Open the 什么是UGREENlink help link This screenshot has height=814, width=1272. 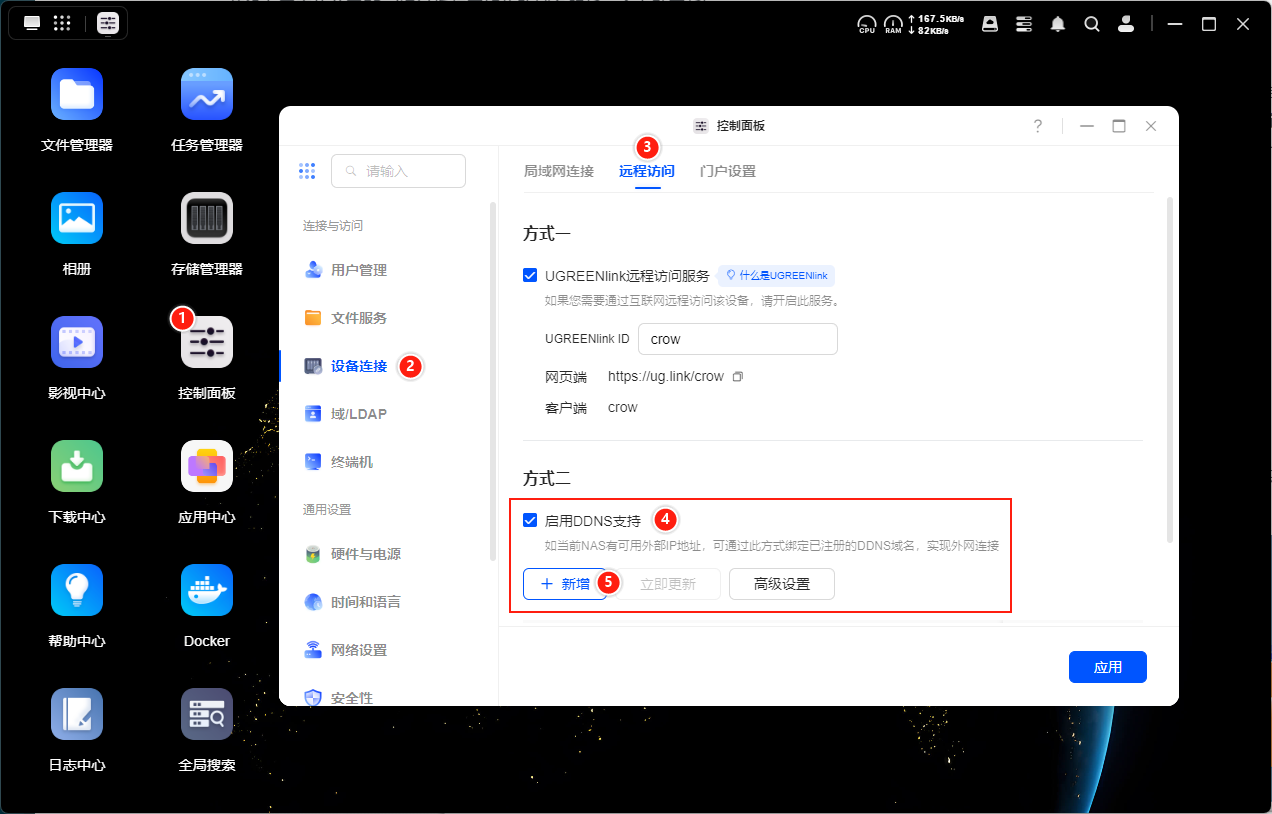(776, 275)
